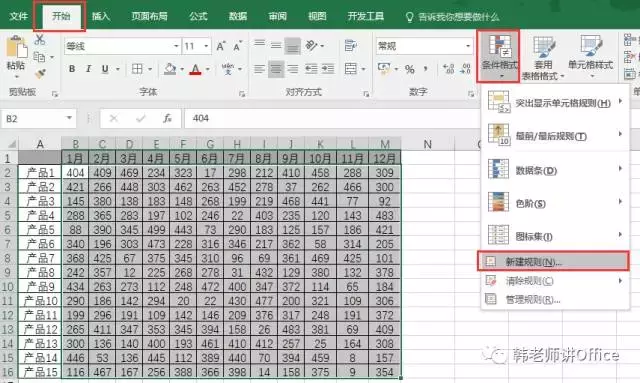
Task: Toggle Bold formatting
Action: tap(72, 69)
